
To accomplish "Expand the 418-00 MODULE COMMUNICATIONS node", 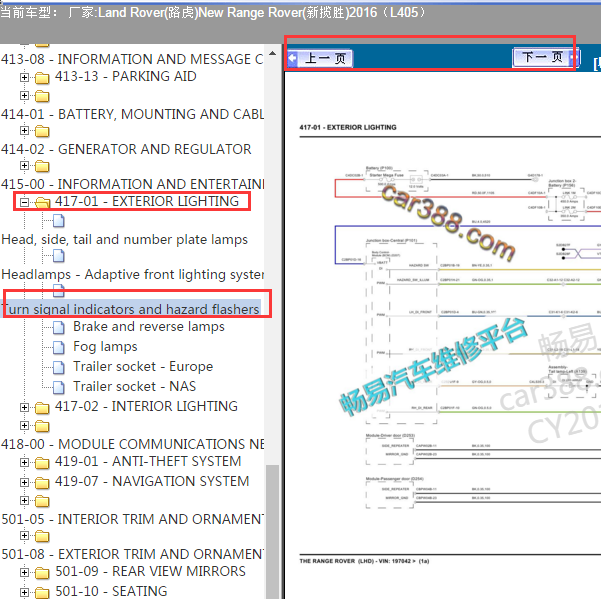I will pos(24,425).
